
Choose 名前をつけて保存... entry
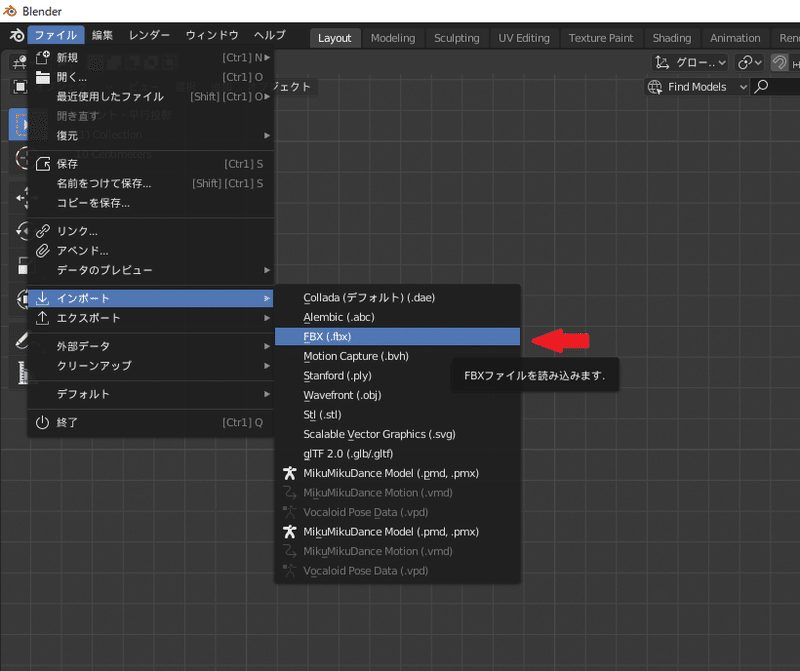tap(151, 183)
